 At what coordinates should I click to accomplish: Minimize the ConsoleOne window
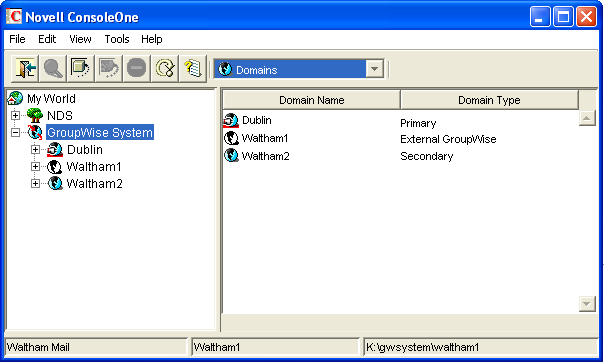point(540,17)
